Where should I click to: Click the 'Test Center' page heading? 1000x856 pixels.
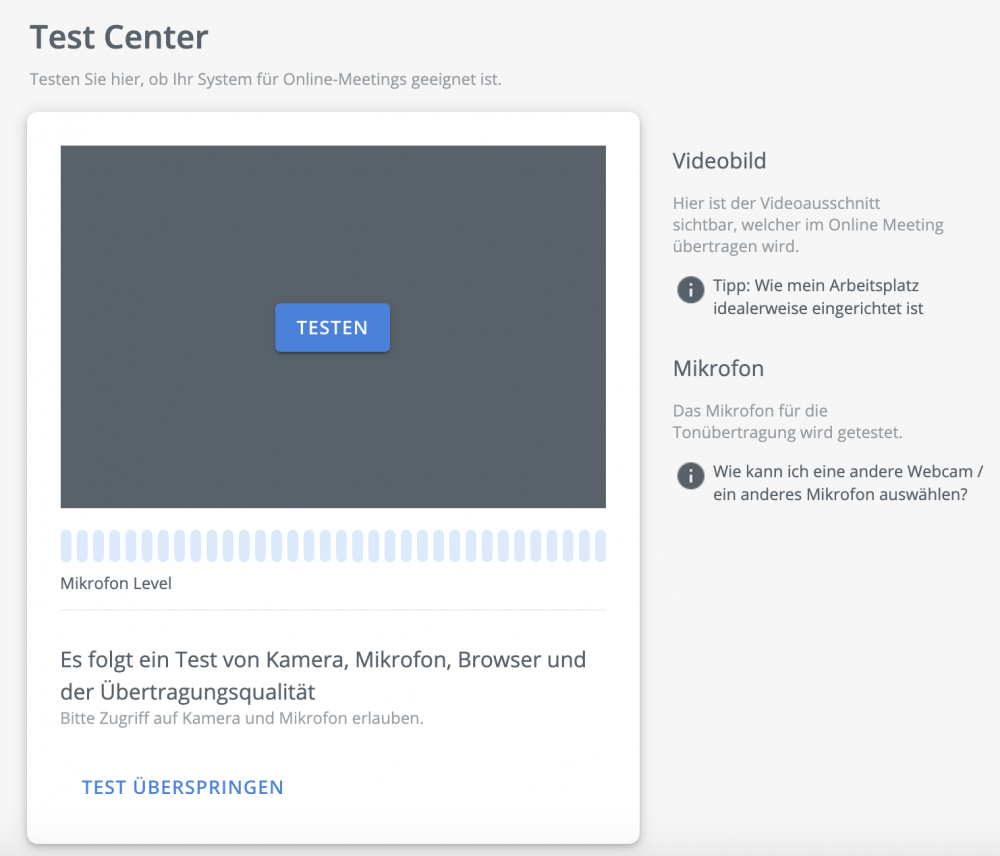tap(119, 37)
